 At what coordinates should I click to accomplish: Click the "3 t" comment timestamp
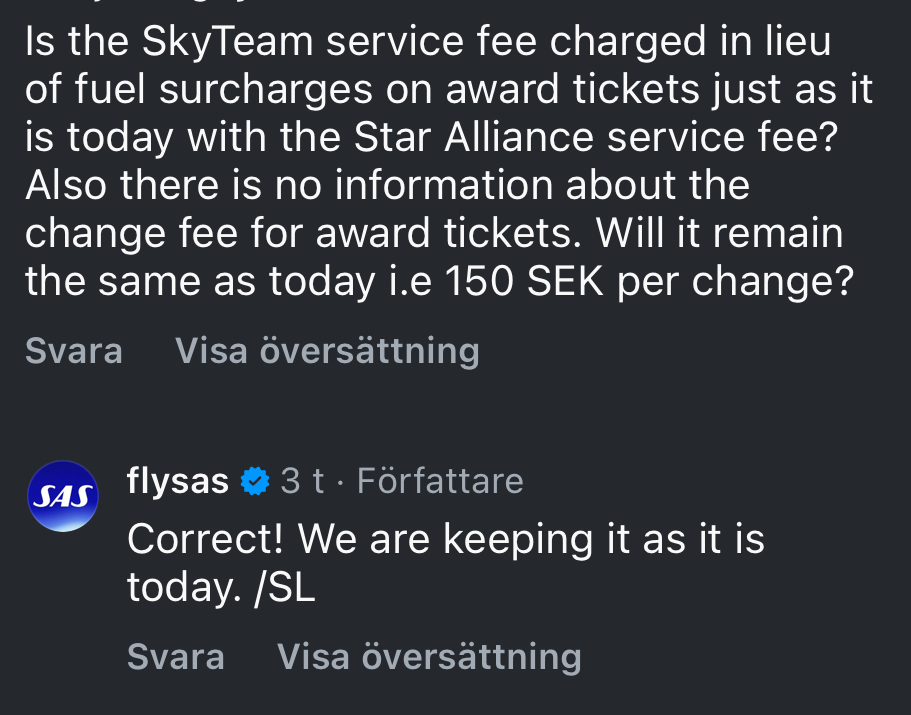point(303,481)
